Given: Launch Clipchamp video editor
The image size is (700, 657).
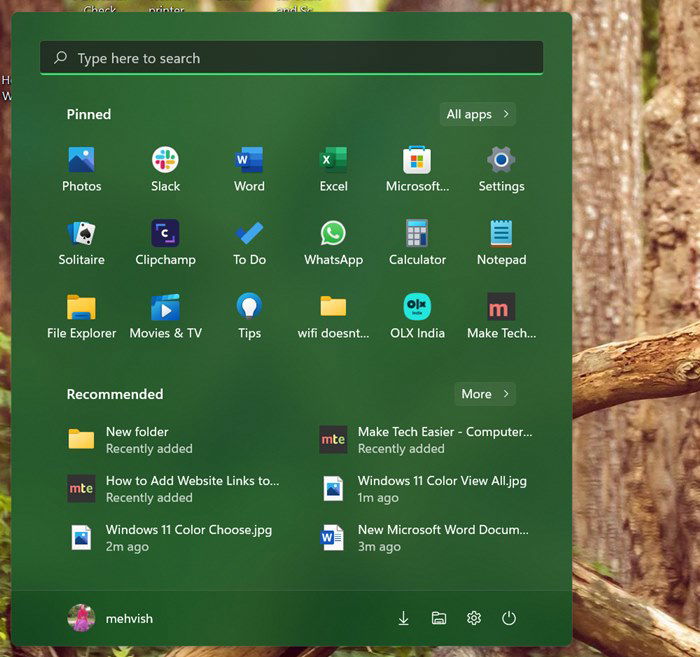Looking at the screenshot, I should pos(165,243).
